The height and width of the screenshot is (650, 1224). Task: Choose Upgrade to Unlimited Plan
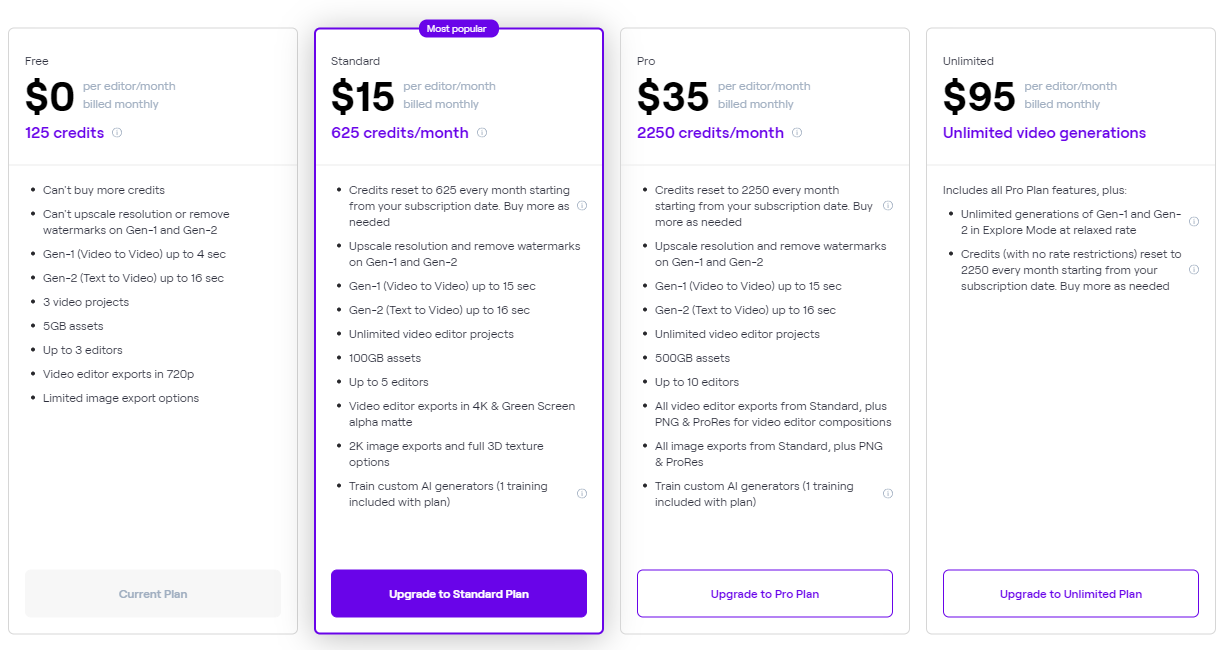click(x=1070, y=594)
